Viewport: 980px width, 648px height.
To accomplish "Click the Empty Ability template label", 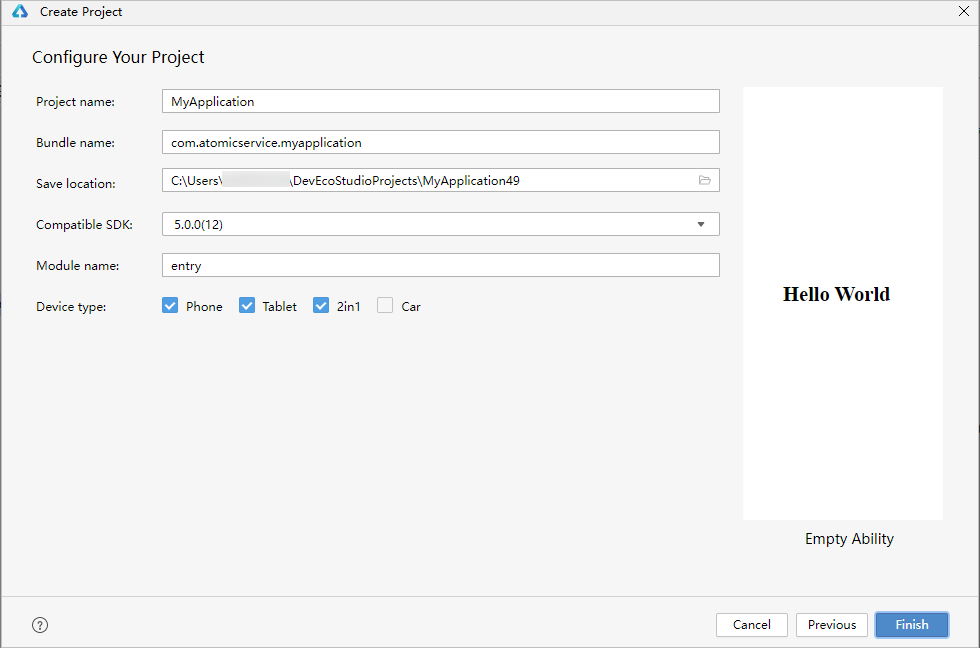I will pos(849,539).
